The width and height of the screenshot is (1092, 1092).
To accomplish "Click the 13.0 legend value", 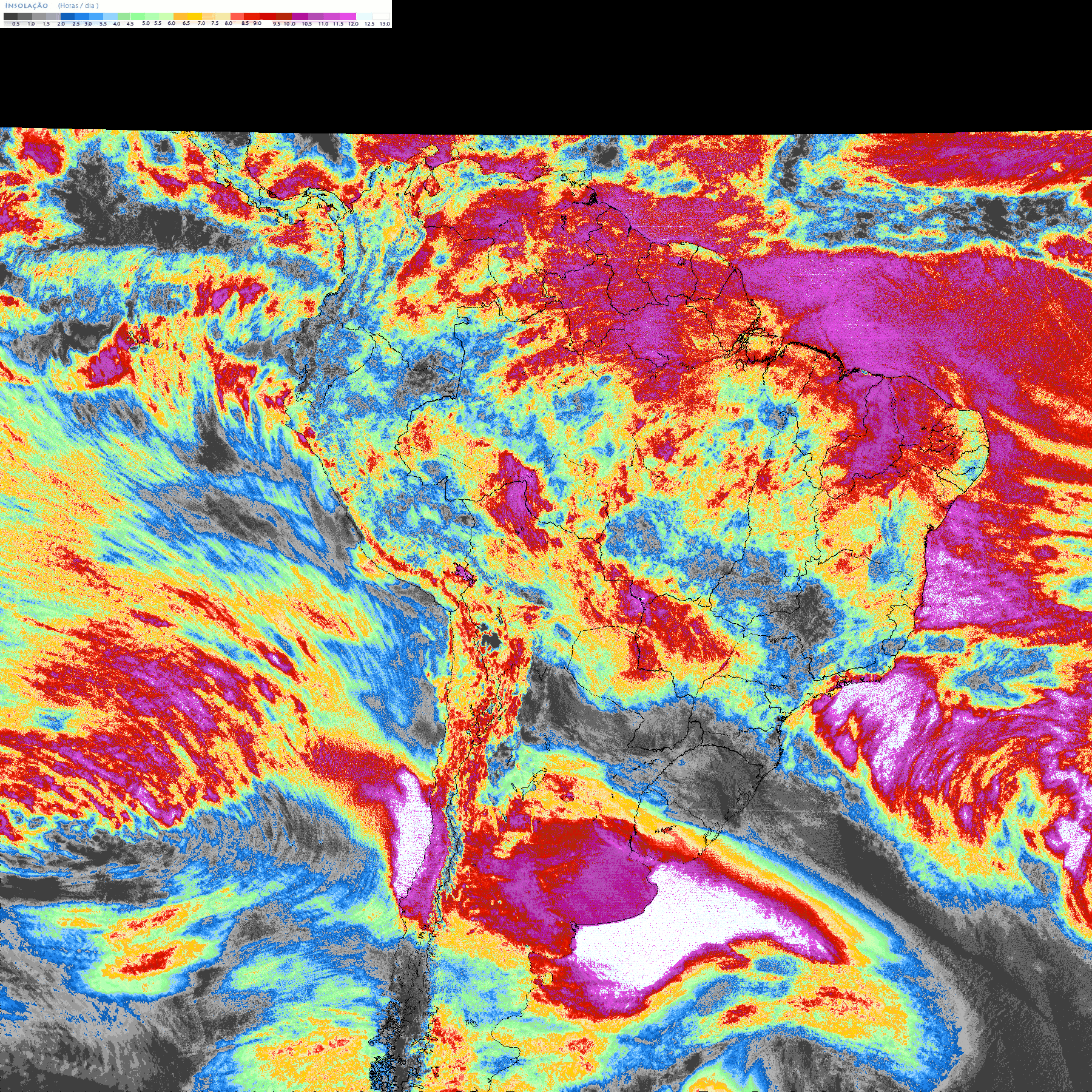I will point(385,24).
